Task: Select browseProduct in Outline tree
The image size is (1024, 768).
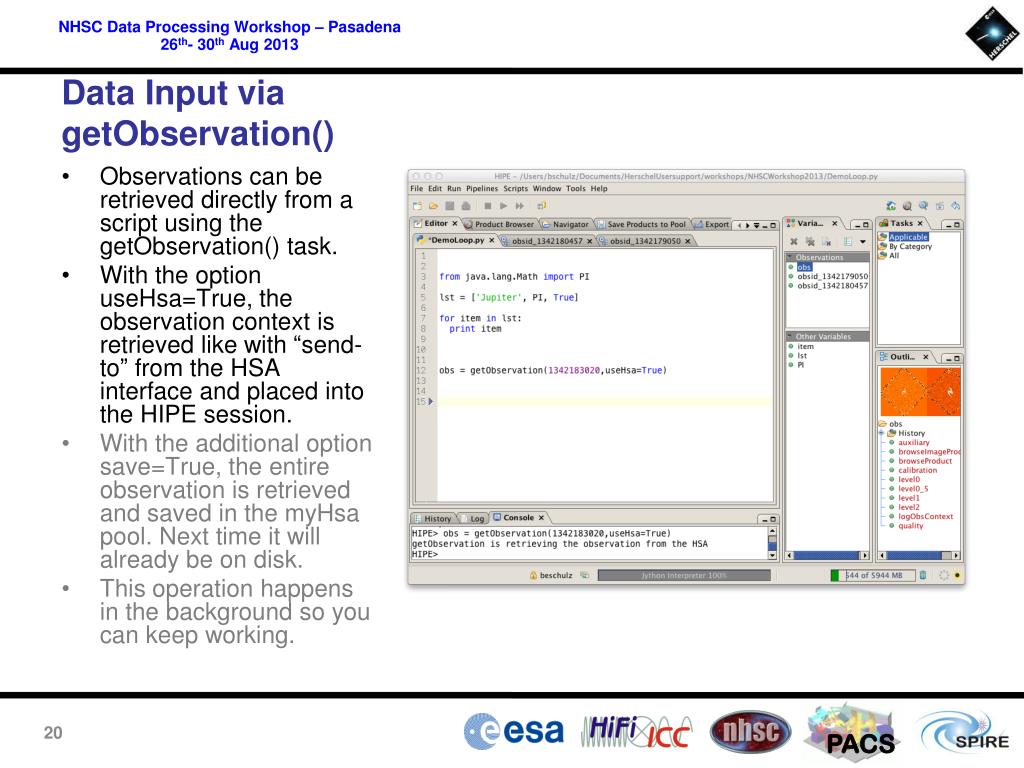Action: click(x=925, y=461)
